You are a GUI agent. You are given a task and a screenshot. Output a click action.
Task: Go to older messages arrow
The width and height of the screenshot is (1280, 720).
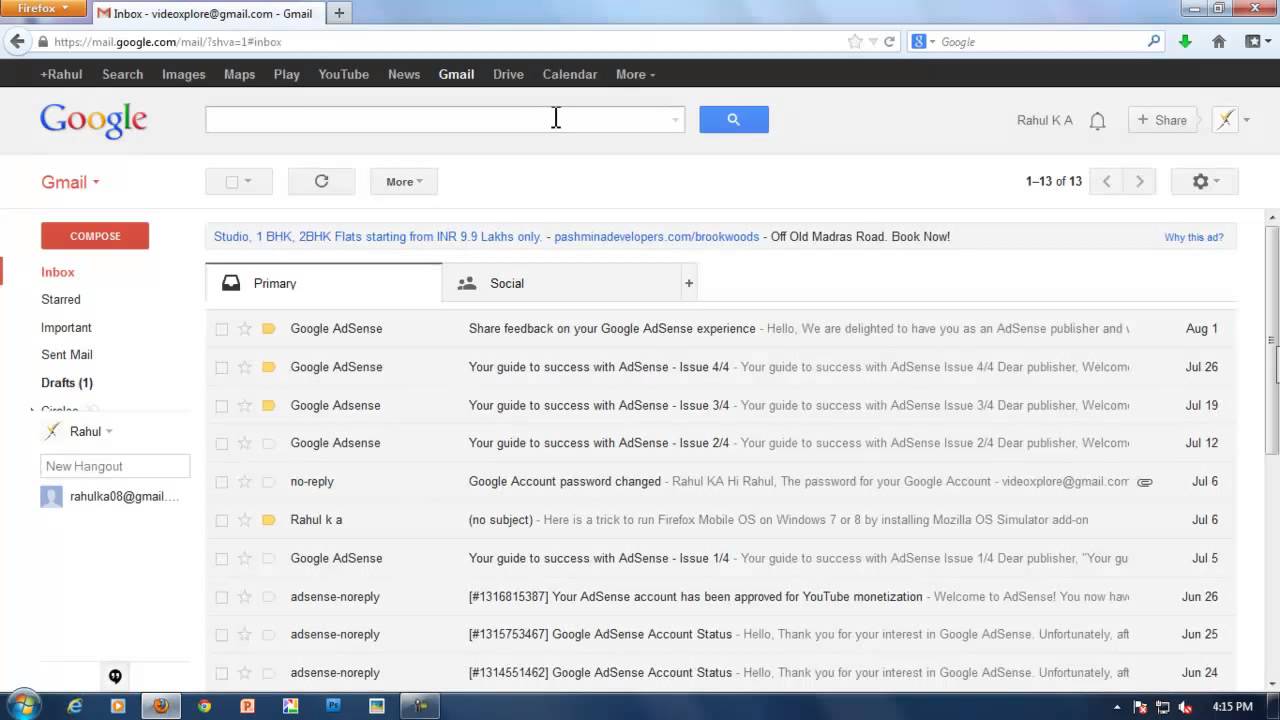pos(1139,181)
